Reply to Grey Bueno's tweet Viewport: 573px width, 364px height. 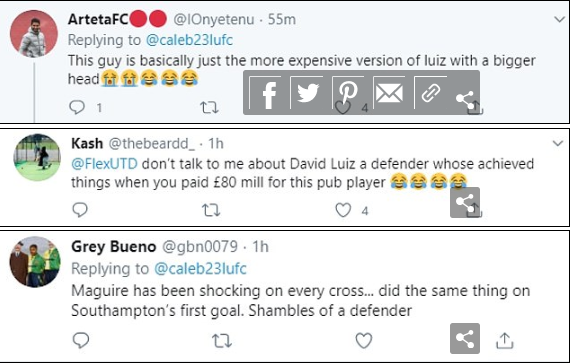pos(81,340)
